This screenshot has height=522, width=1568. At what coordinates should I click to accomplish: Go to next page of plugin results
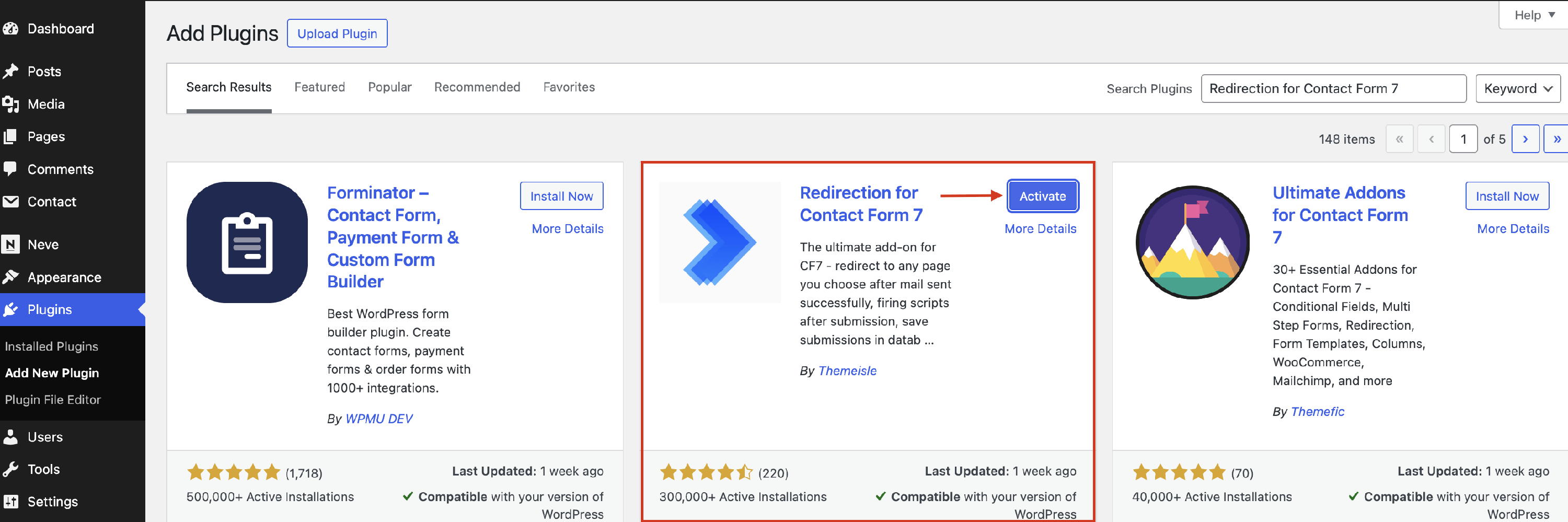point(1525,140)
